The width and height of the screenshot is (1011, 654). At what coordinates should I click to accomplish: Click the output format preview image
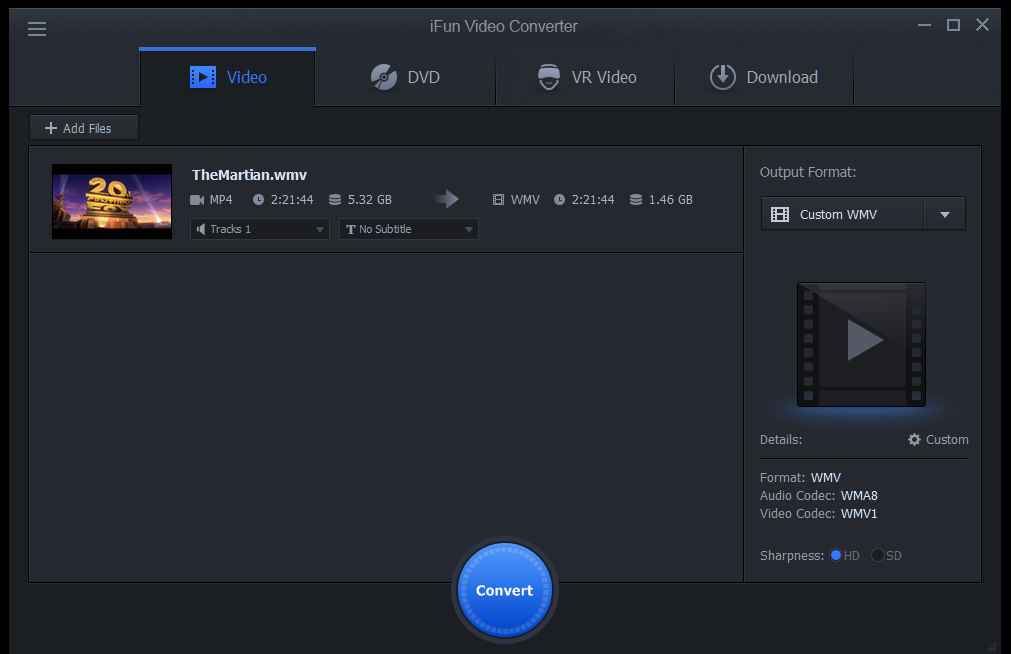[x=861, y=344]
